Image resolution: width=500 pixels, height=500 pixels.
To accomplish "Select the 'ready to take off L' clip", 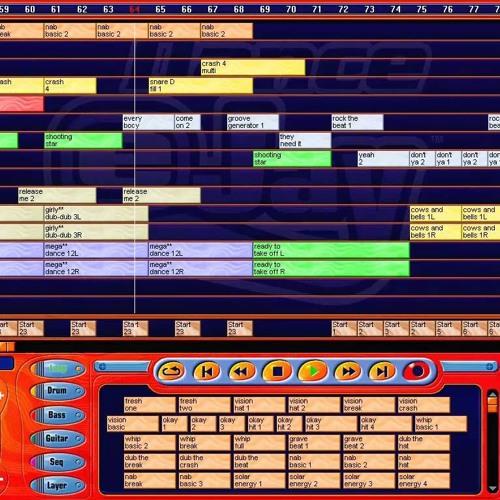I will click(331, 250).
